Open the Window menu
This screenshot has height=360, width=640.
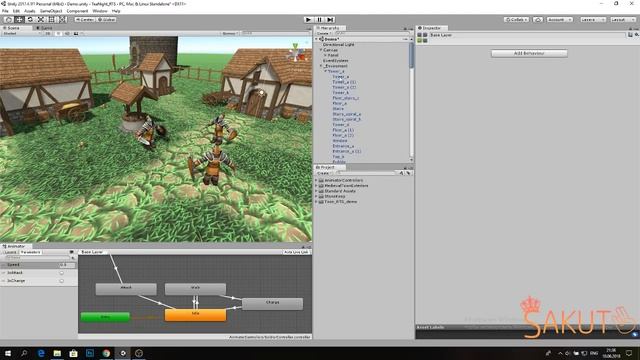(100, 11)
